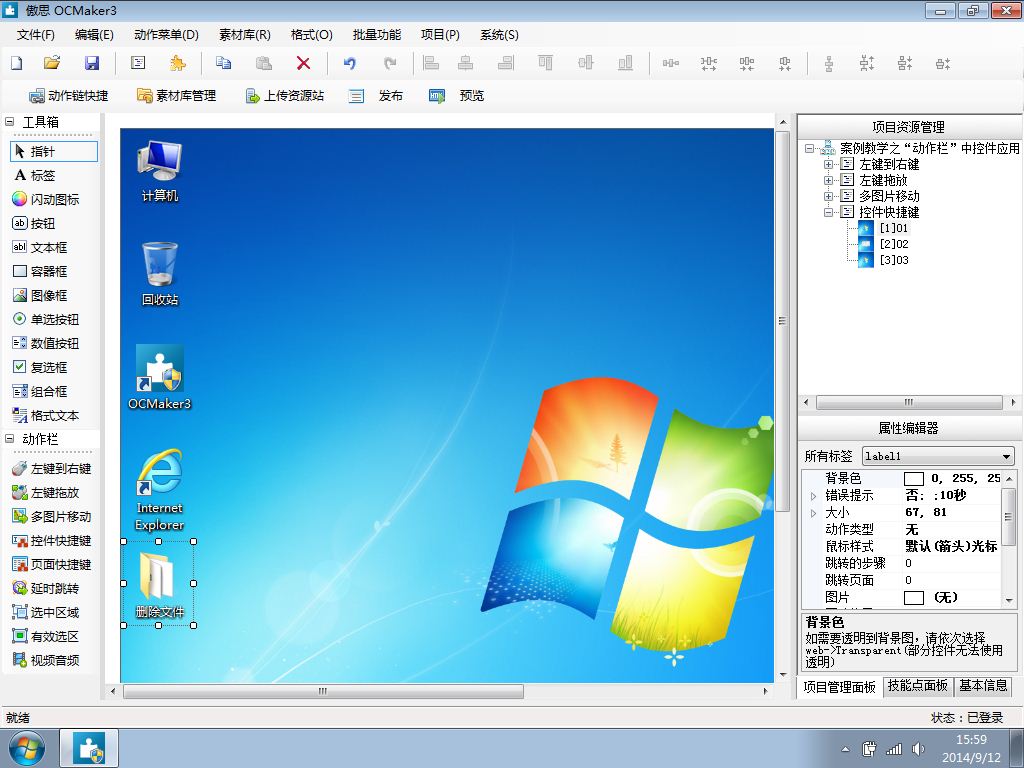Viewport: 1024px width, 768px height.
Task: Collapse the 工具箱 toolbox section
Action: click(x=10, y=121)
